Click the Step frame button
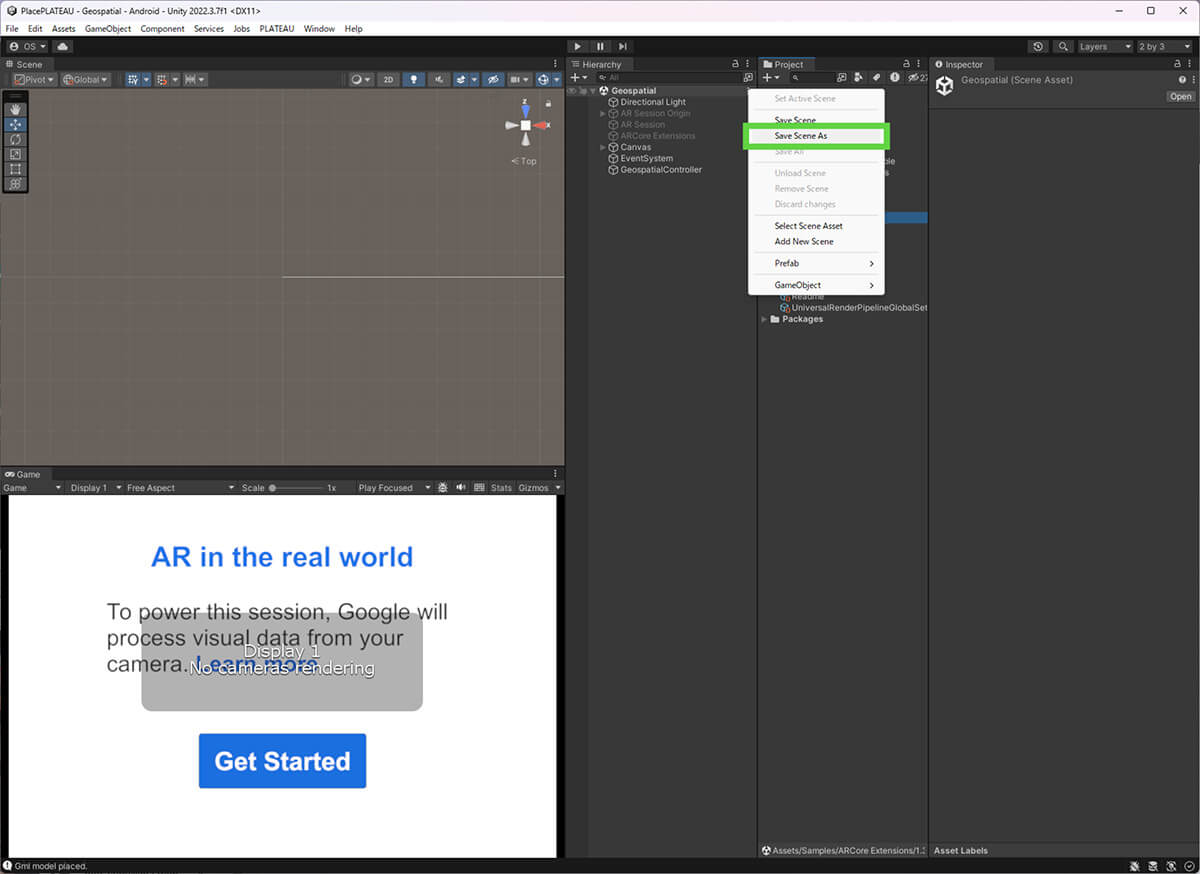This screenshot has height=874, width=1200. coord(622,46)
